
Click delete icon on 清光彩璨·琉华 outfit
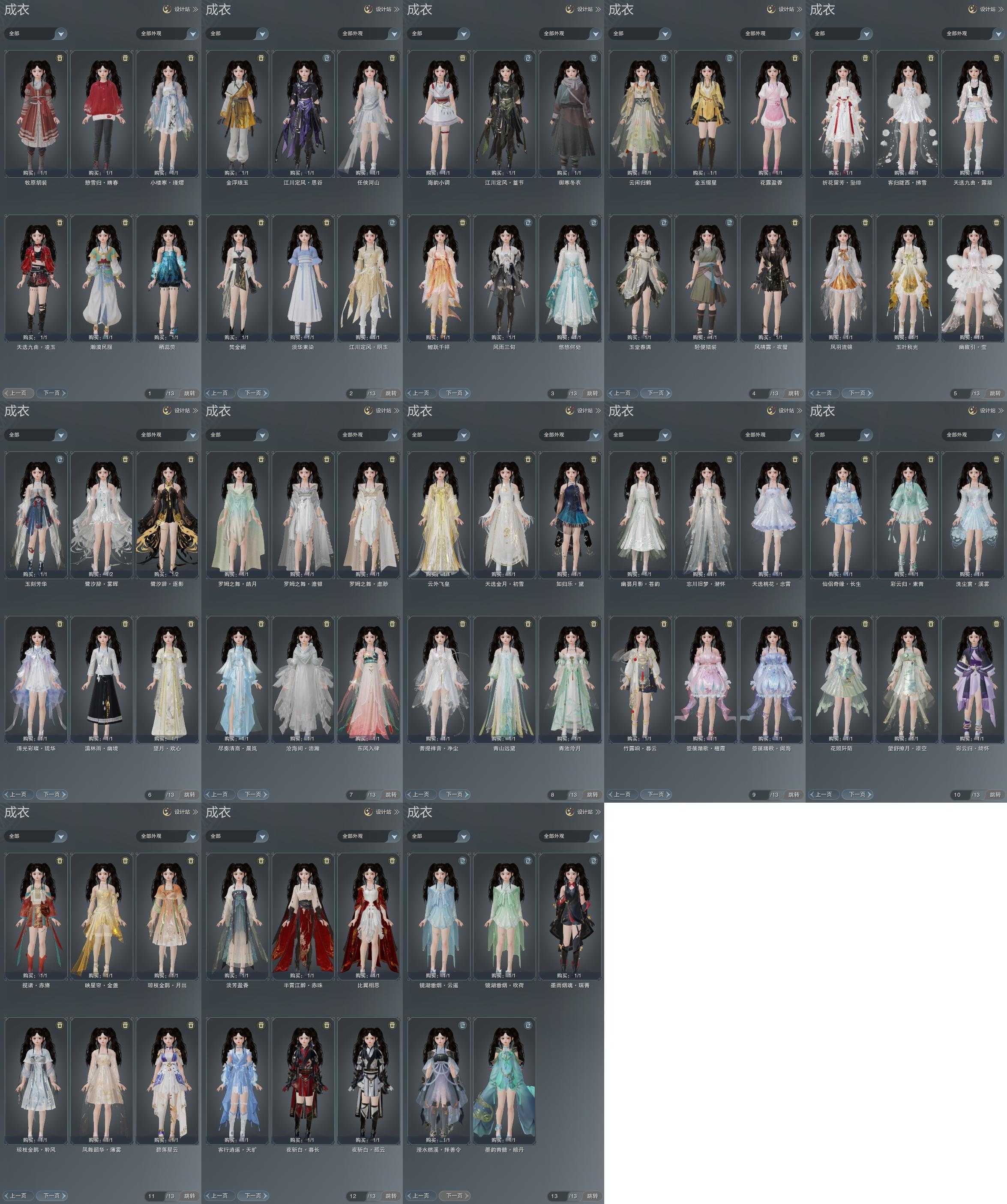click(60, 624)
